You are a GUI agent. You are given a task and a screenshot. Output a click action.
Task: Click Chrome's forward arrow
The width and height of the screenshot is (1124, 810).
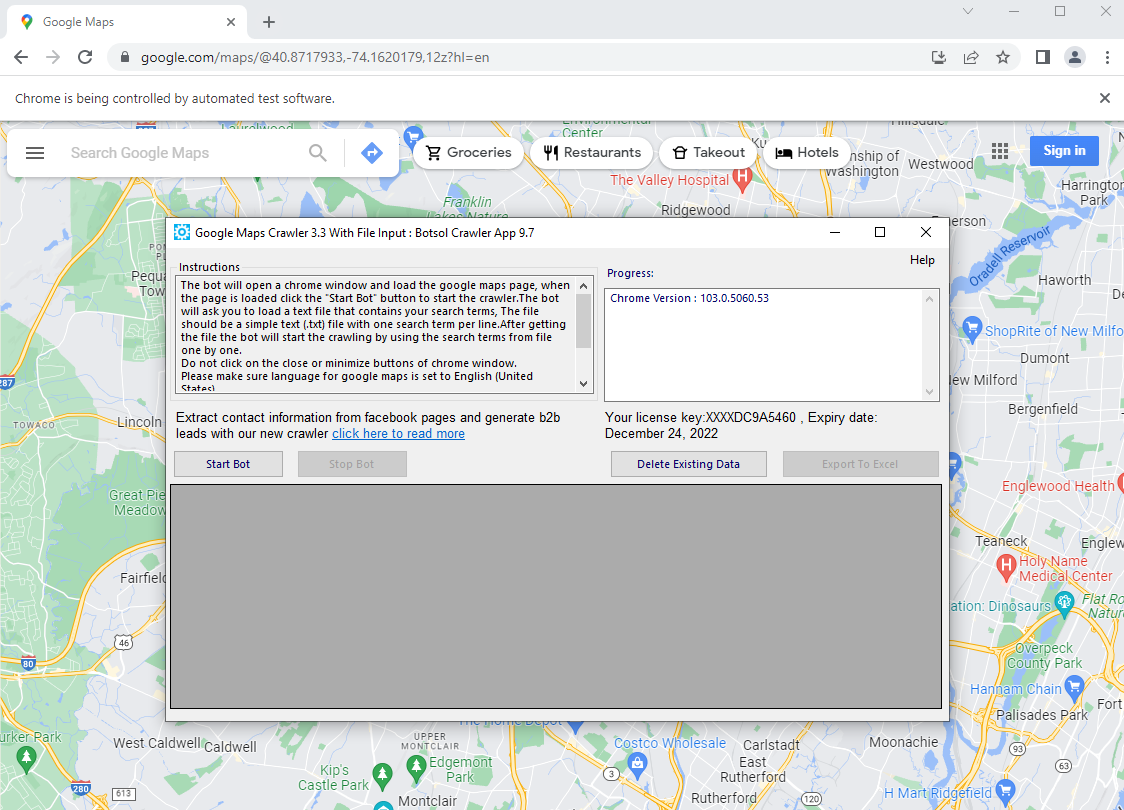pos(53,57)
